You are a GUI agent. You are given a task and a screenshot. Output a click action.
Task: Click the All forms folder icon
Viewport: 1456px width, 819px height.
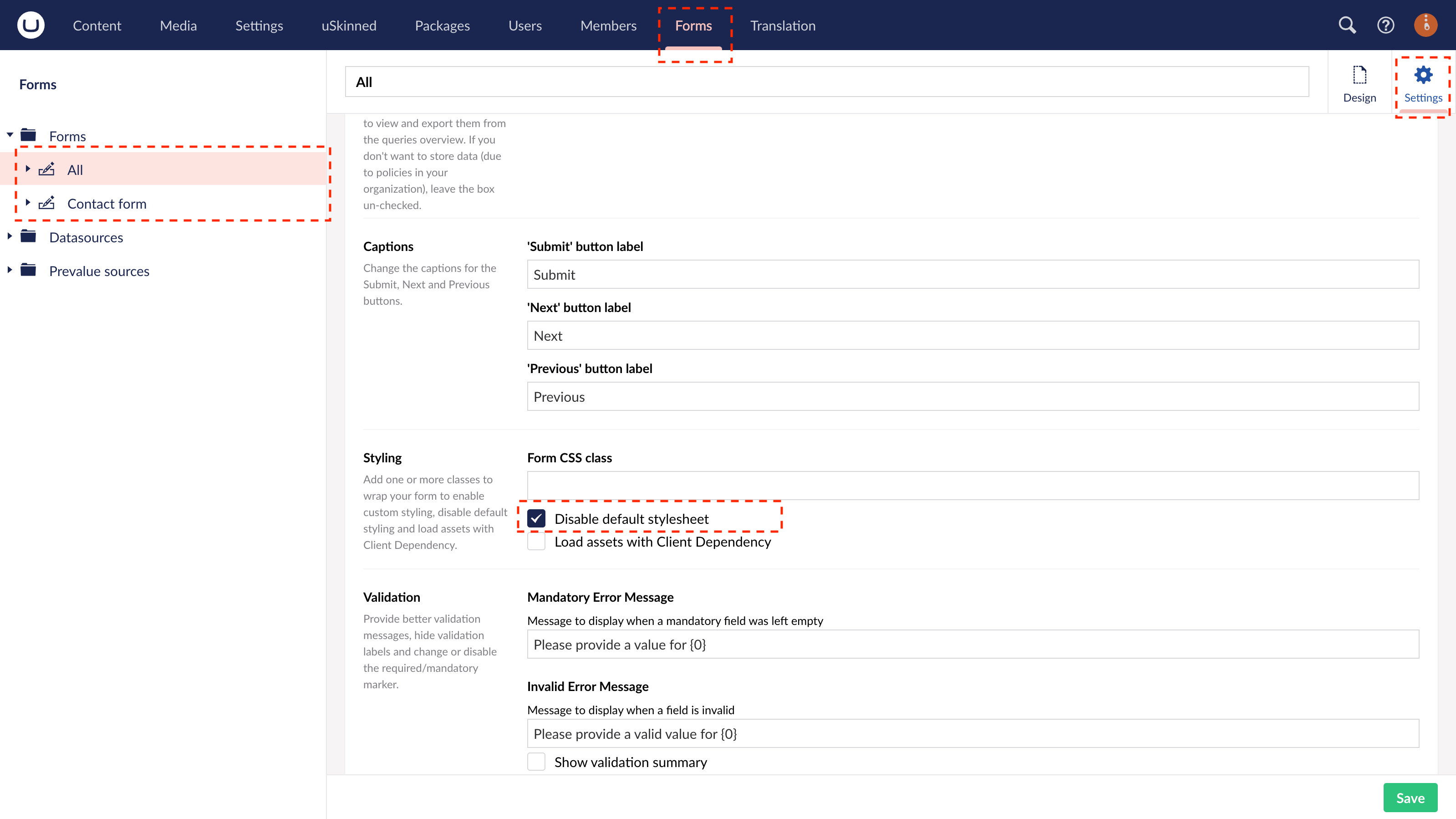point(47,169)
